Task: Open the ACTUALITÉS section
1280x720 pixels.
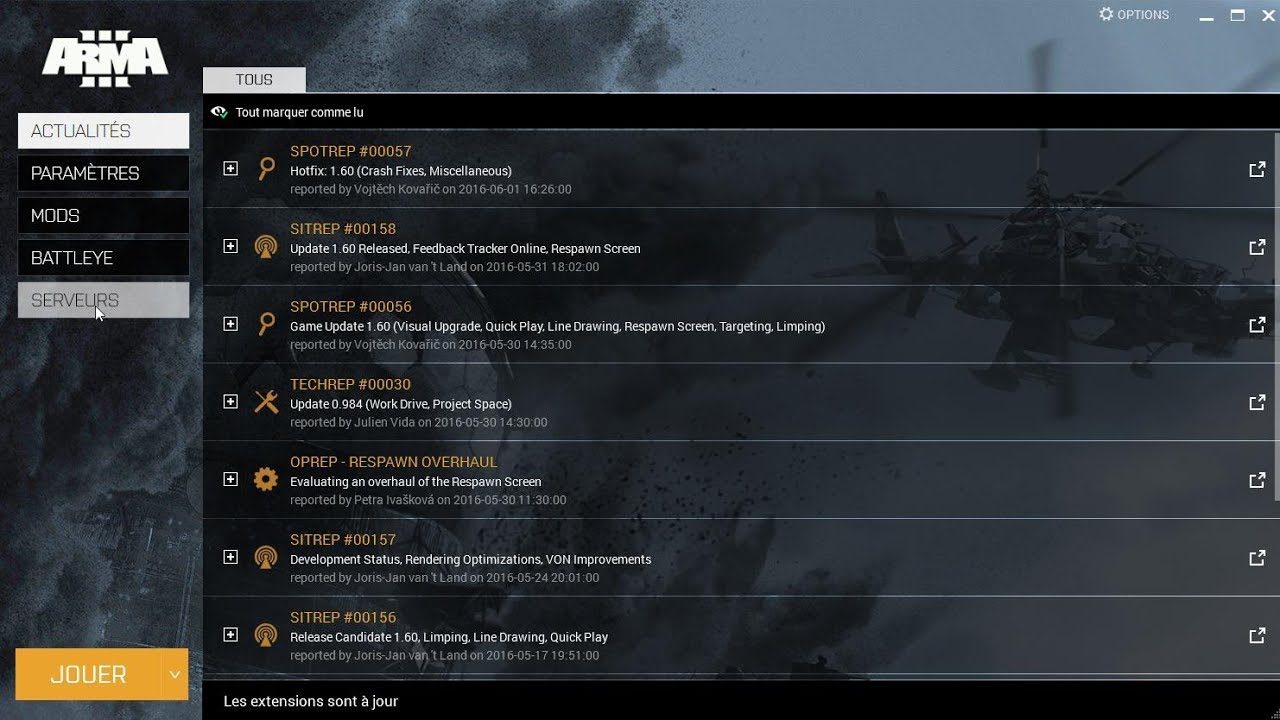Action: (103, 131)
